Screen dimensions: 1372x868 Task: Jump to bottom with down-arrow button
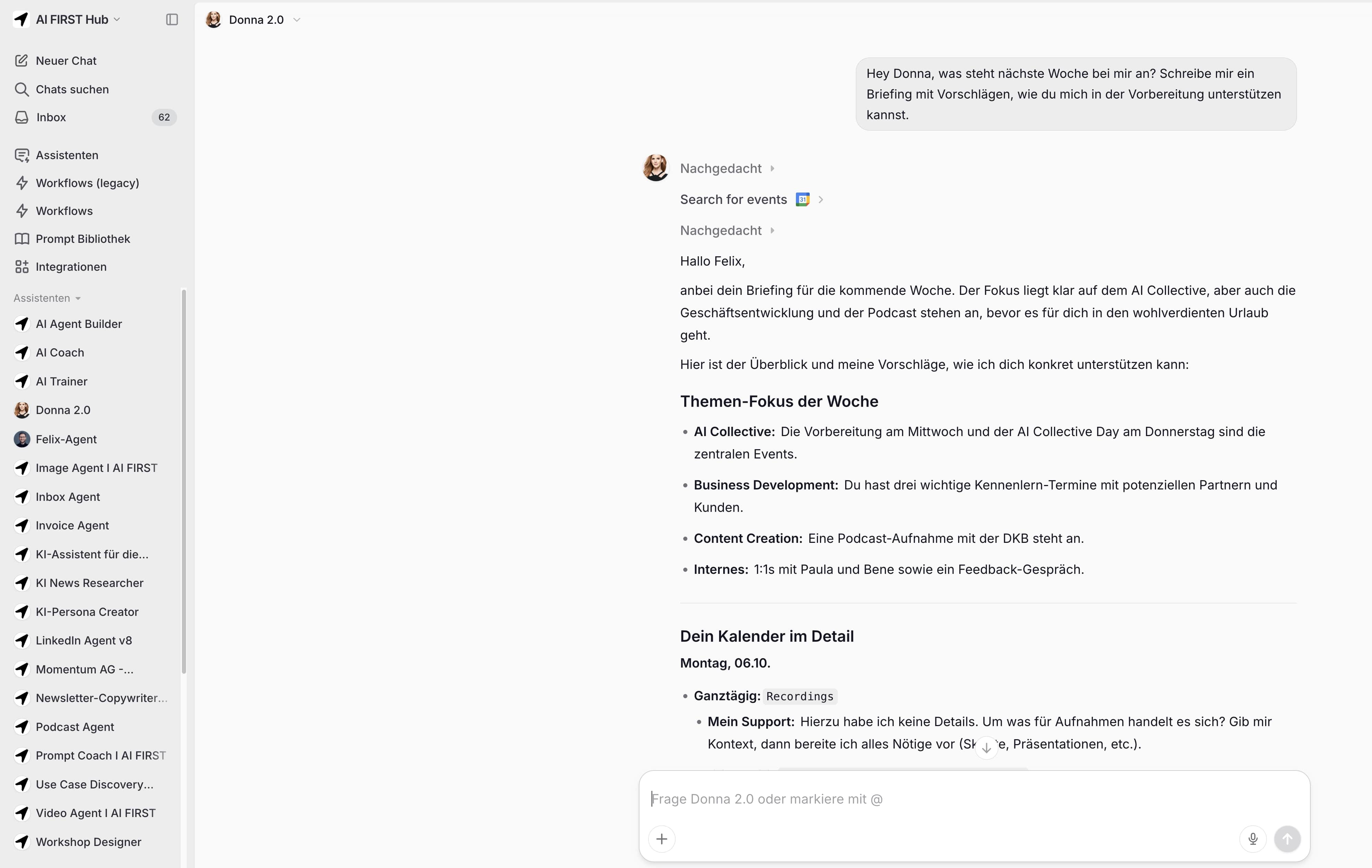coord(986,748)
